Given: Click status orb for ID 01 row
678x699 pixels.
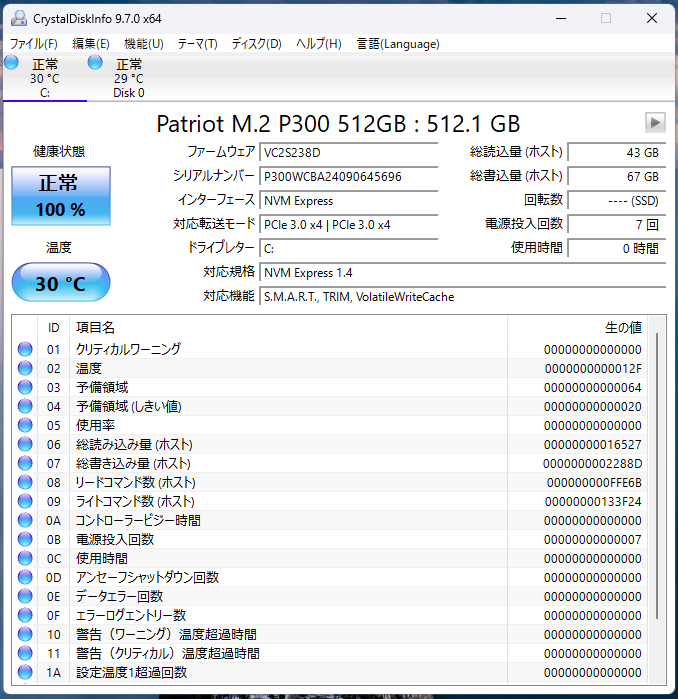Looking at the screenshot, I should pyautogui.click(x=25, y=349).
